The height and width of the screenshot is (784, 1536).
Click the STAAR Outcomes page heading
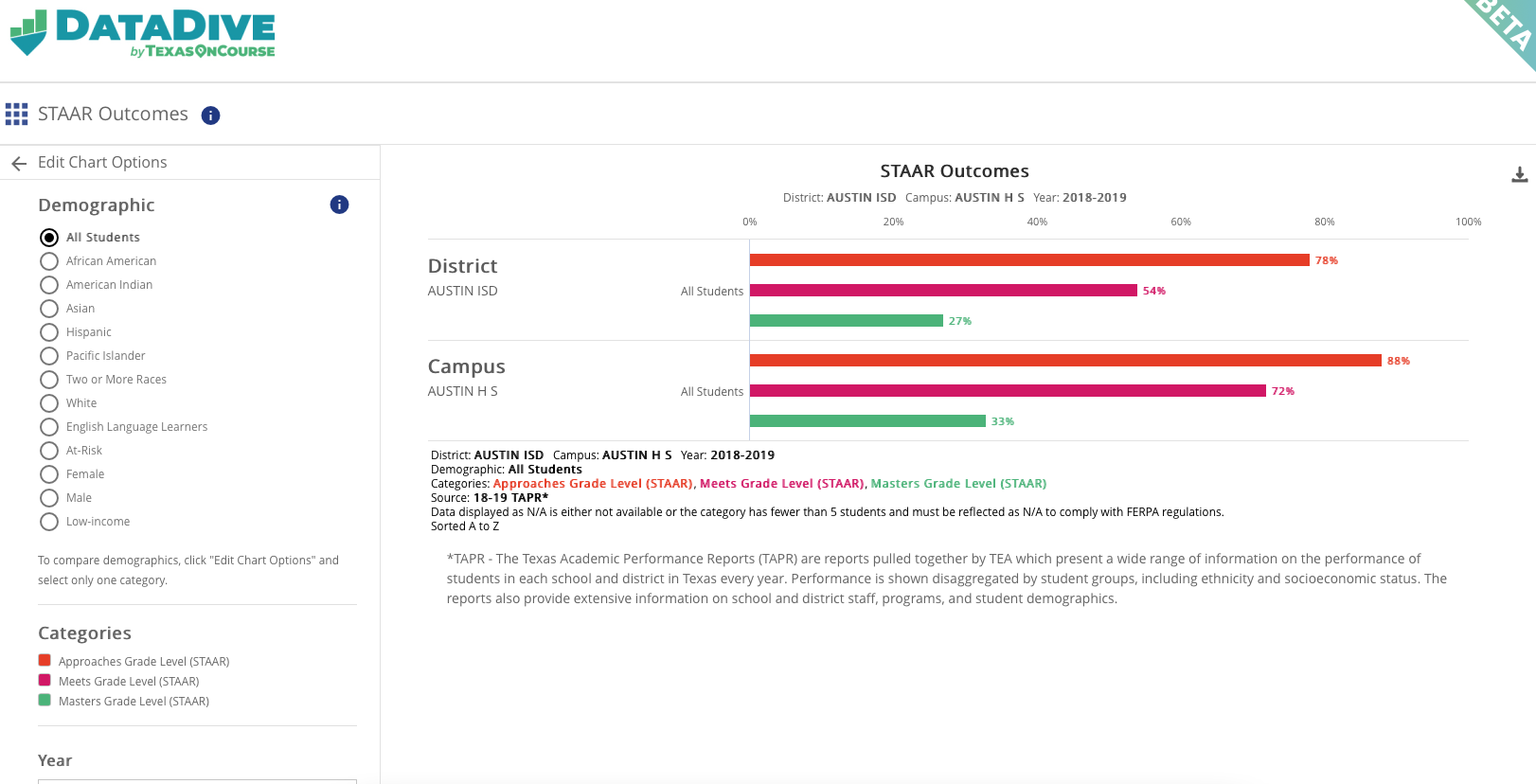113,115
